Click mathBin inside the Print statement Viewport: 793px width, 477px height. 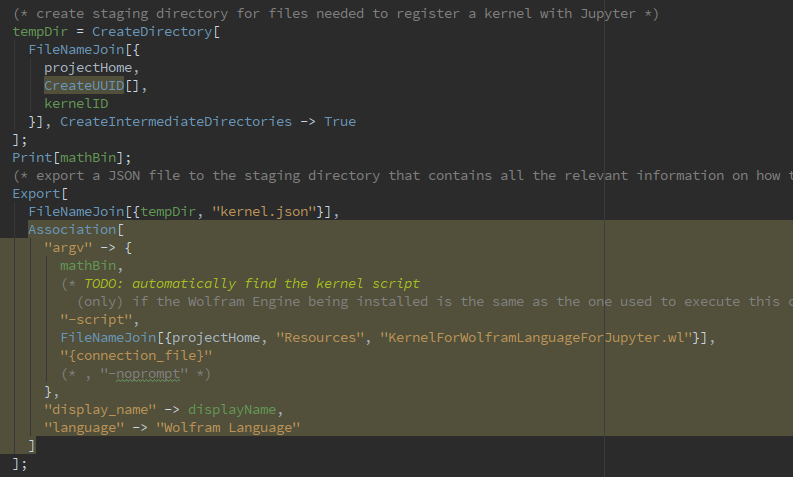click(x=87, y=157)
